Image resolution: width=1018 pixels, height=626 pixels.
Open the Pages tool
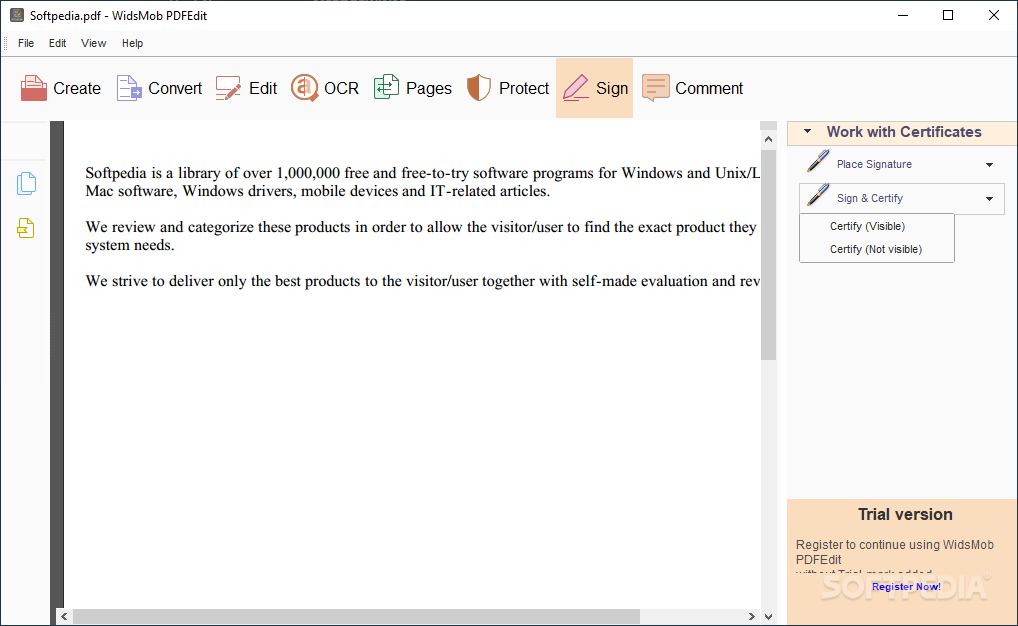click(x=413, y=88)
